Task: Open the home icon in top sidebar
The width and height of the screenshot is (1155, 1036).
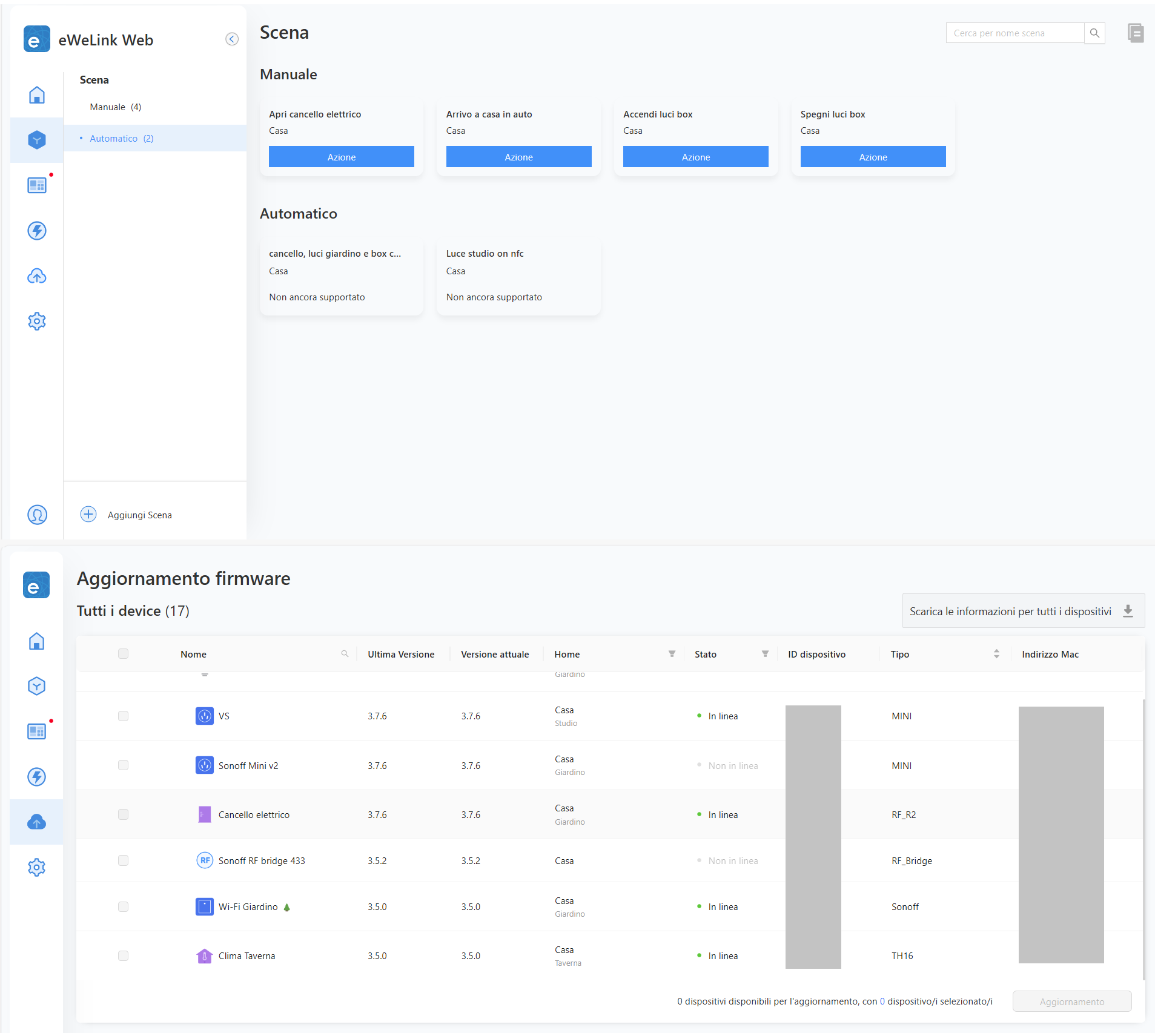Action: click(x=37, y=95)
